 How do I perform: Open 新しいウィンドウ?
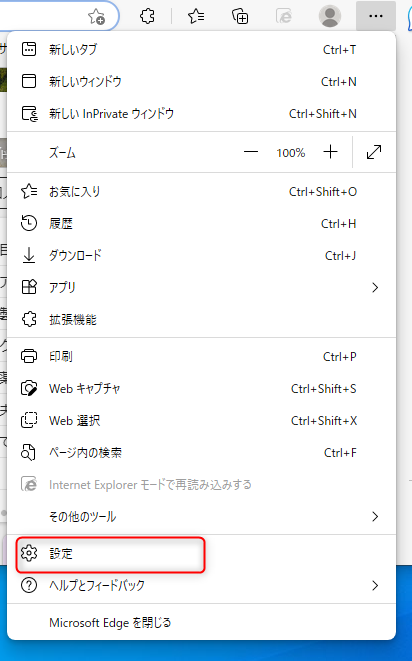coord(202,81)
